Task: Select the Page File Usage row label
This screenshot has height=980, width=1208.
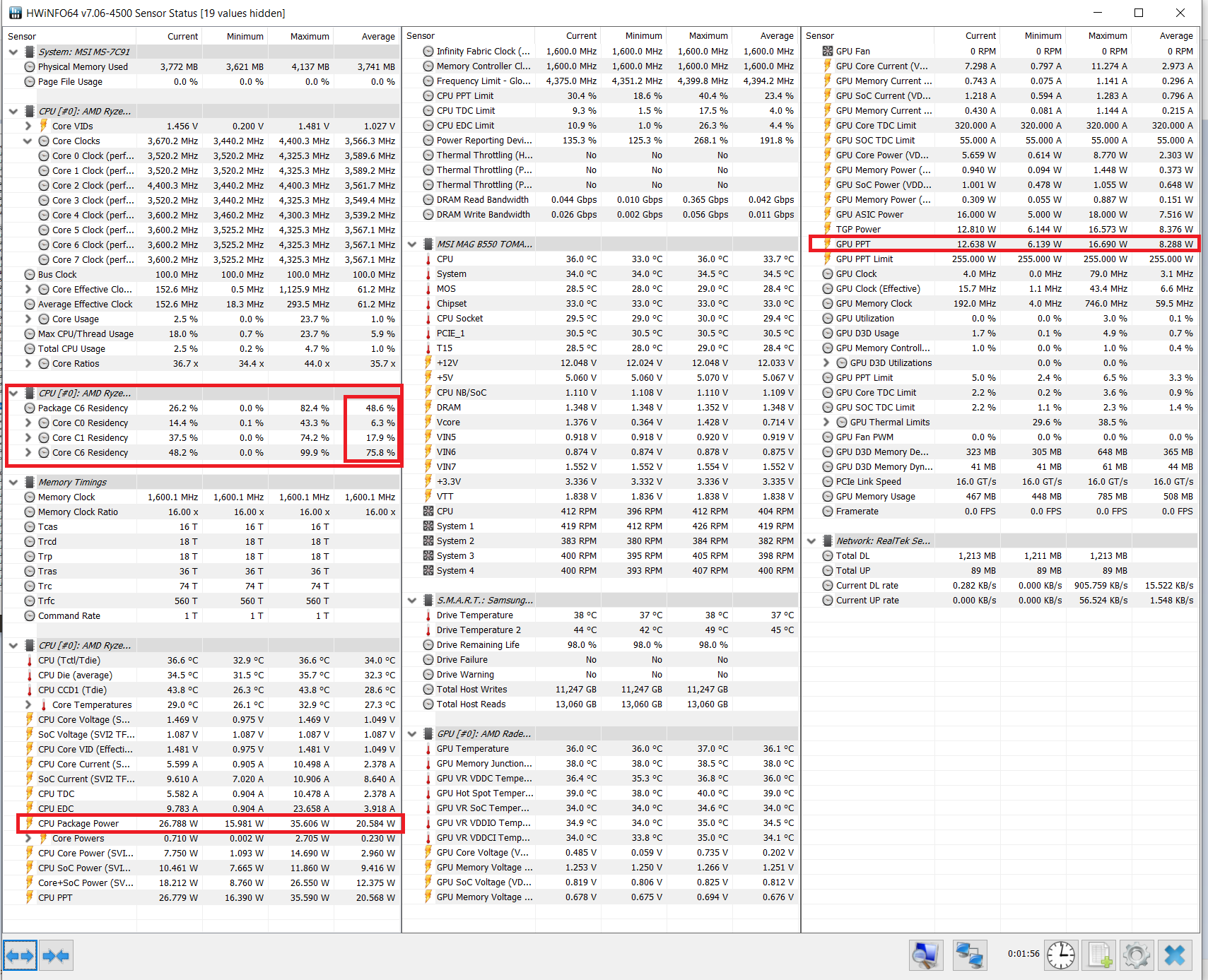Action: tap(70, 81)
